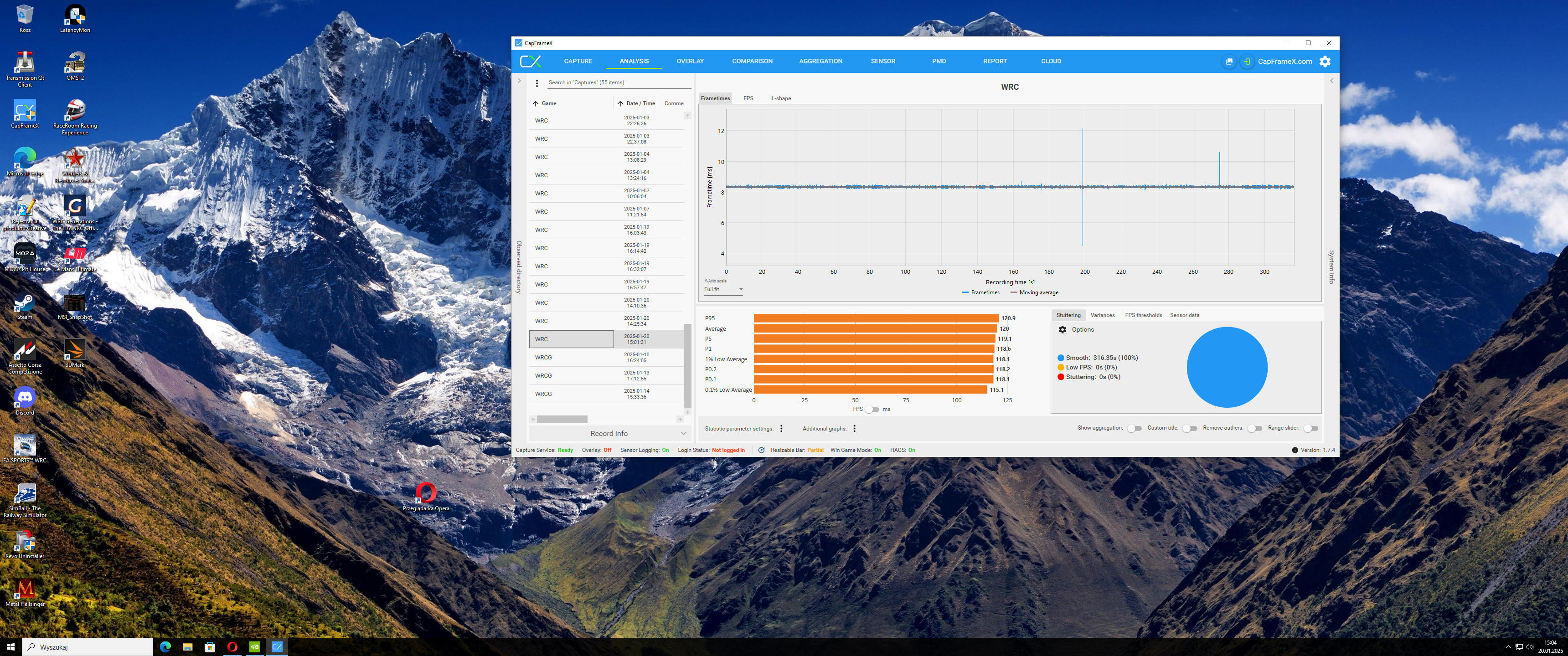
Task: Click the green login icon
Action: [x=1247, y=61]
